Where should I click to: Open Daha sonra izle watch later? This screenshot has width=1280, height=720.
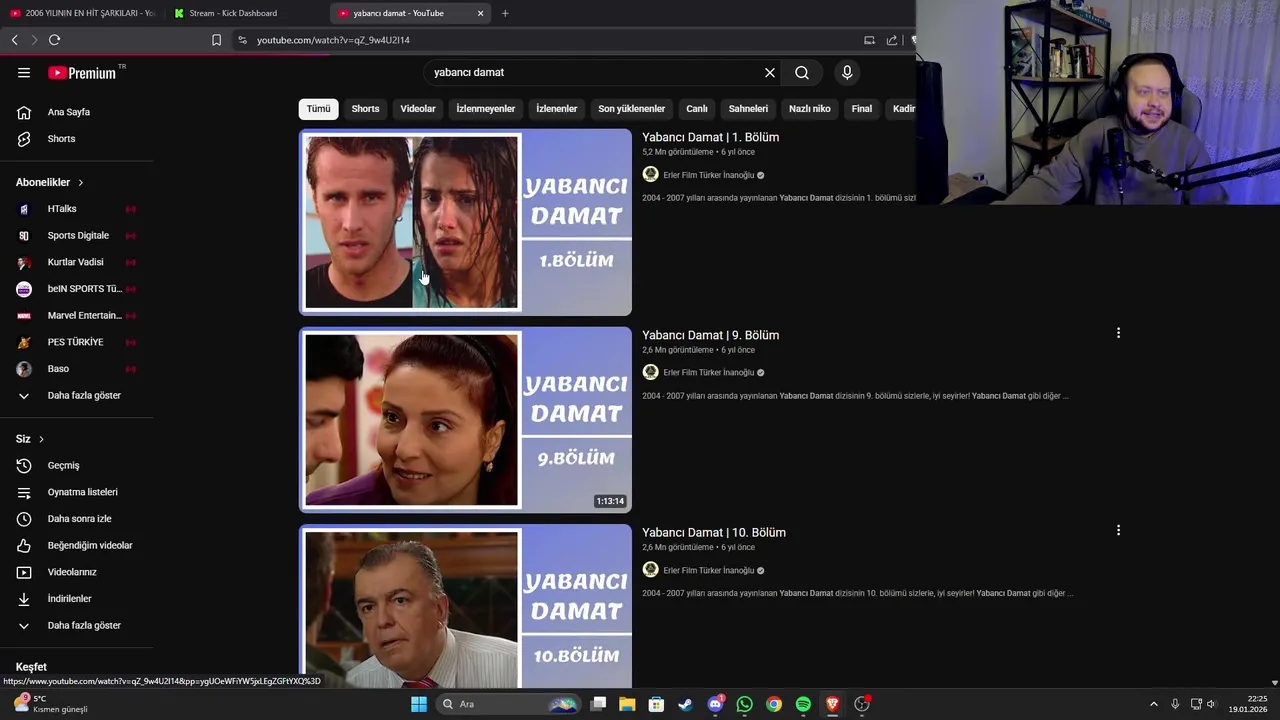tap(77, 519)
